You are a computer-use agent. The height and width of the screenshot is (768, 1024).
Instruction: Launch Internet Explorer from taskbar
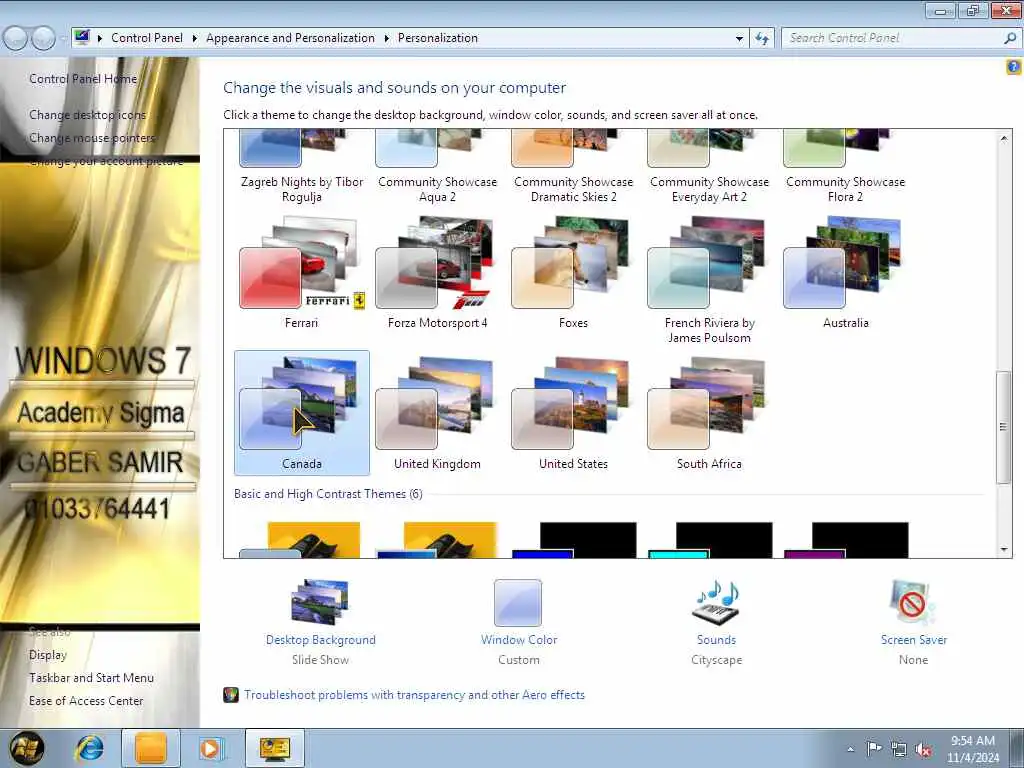pos(90,748)
